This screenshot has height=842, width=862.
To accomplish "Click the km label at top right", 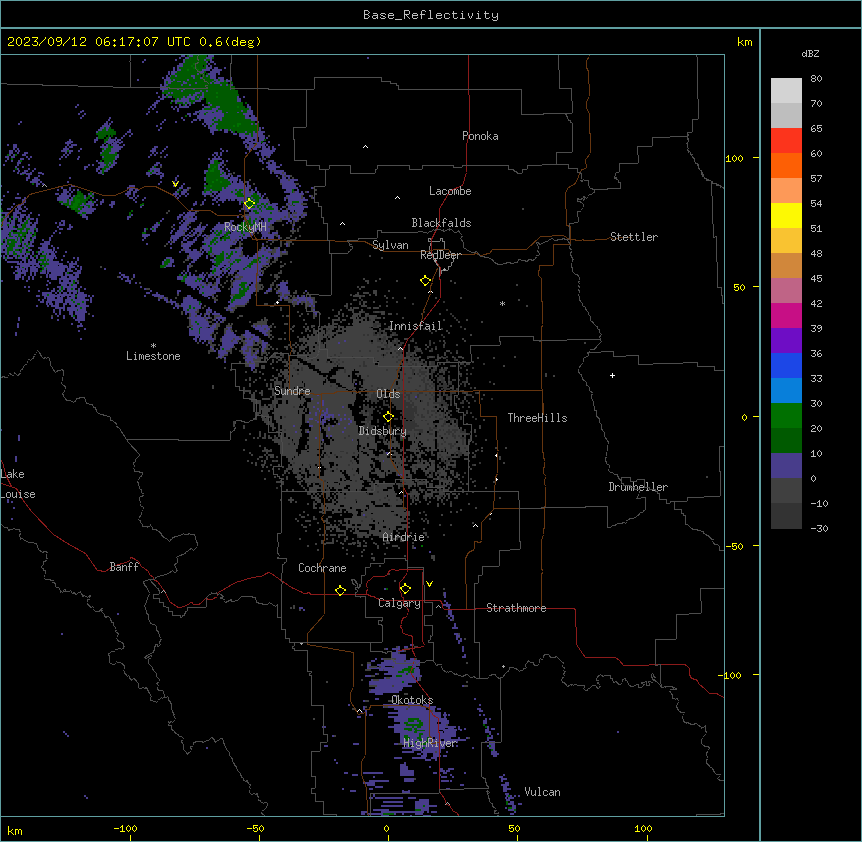I will (x=744, y=42).
